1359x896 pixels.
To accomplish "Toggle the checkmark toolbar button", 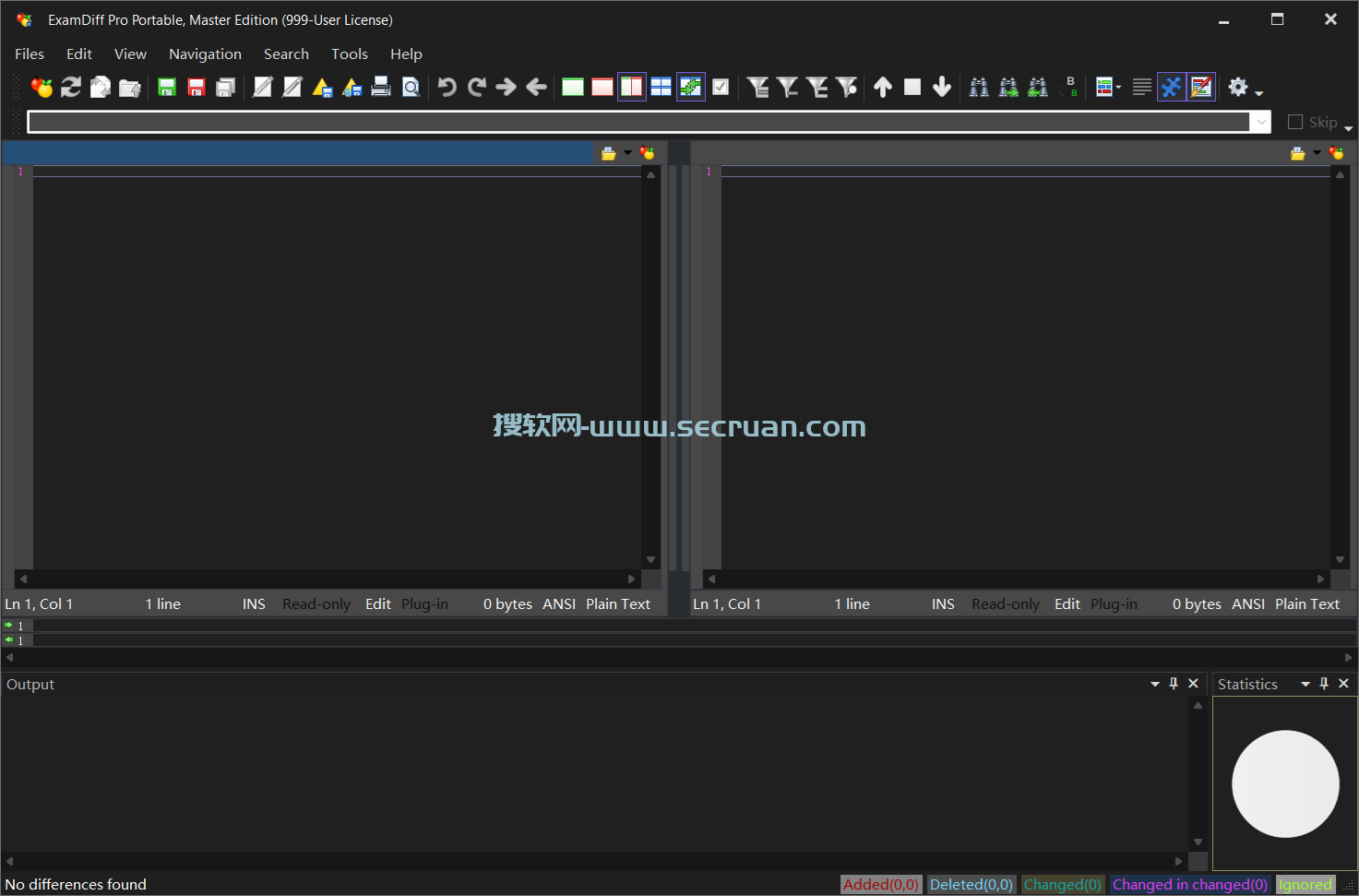I will pyautogui.click(x=721, y=87).
